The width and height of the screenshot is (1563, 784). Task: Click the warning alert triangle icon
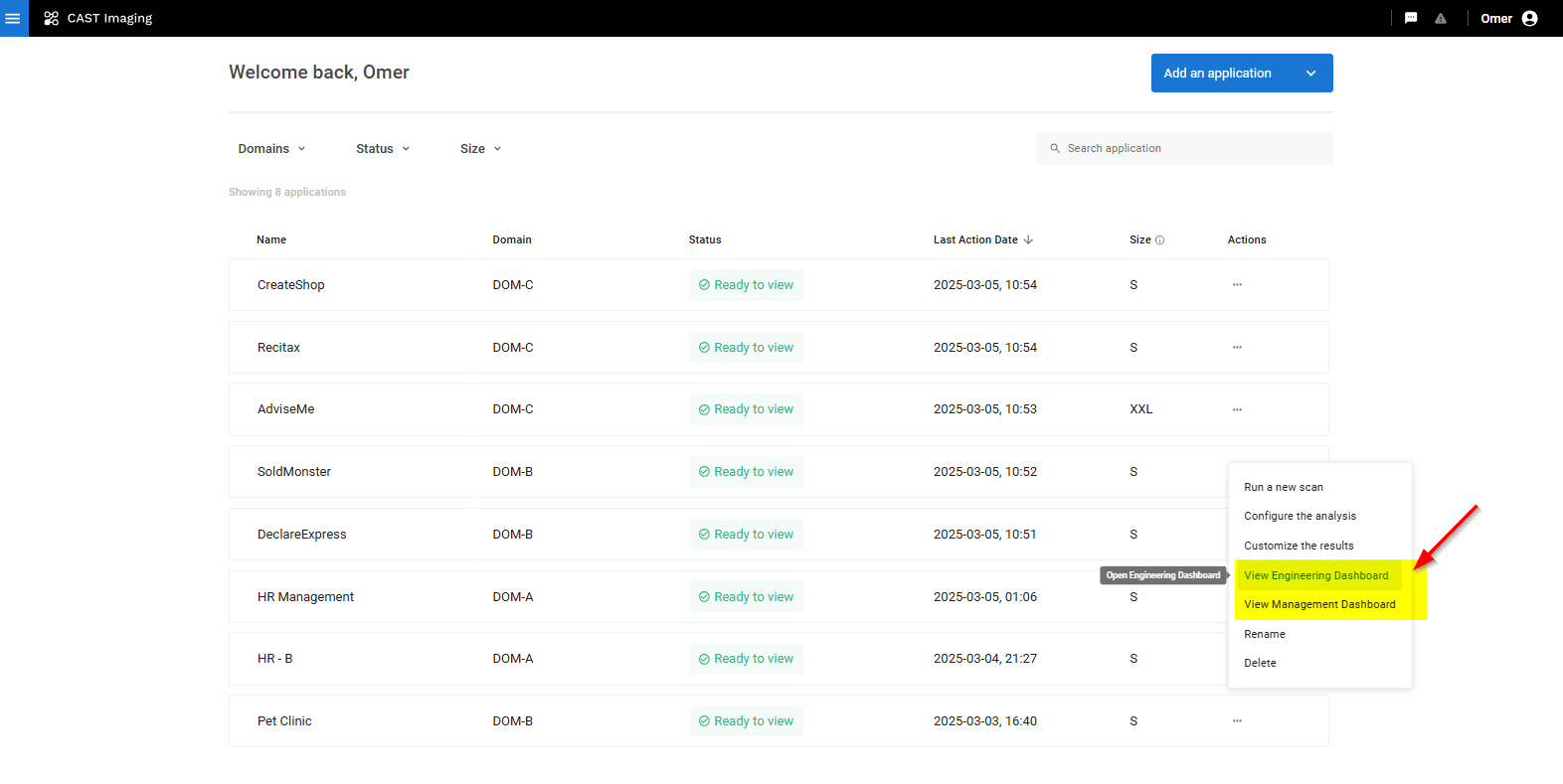coord(1440,18)
